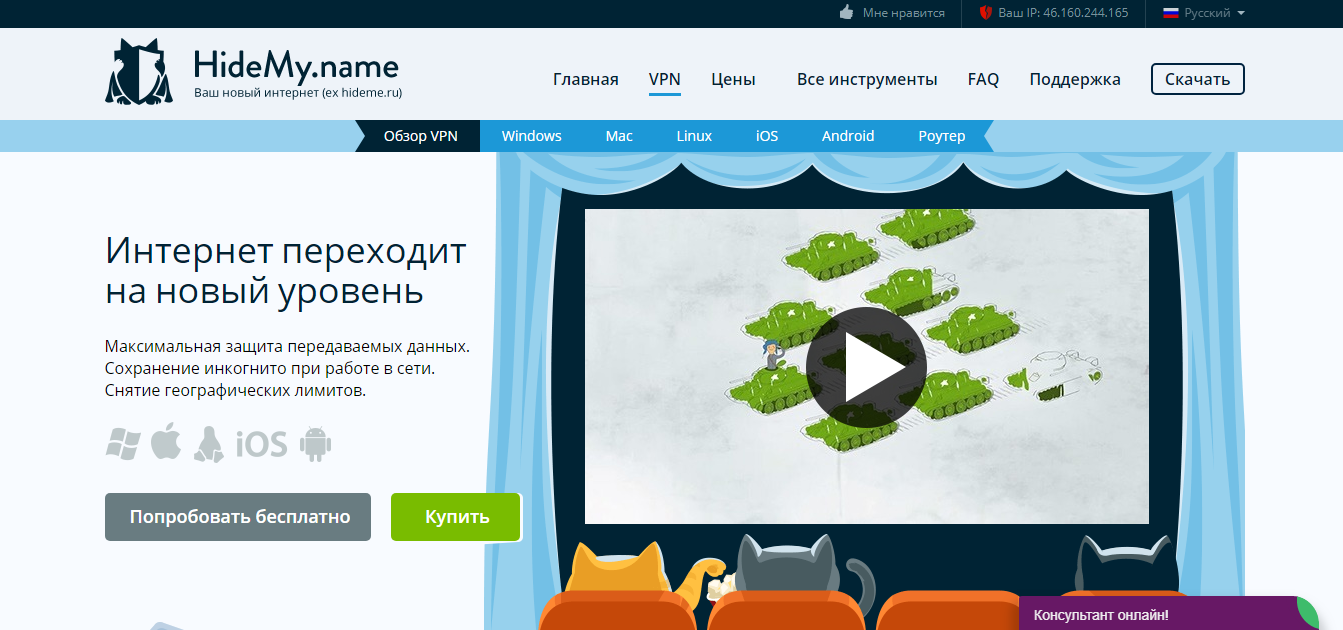
Task: Open the FAQ menu item
Action: [983, 79]
